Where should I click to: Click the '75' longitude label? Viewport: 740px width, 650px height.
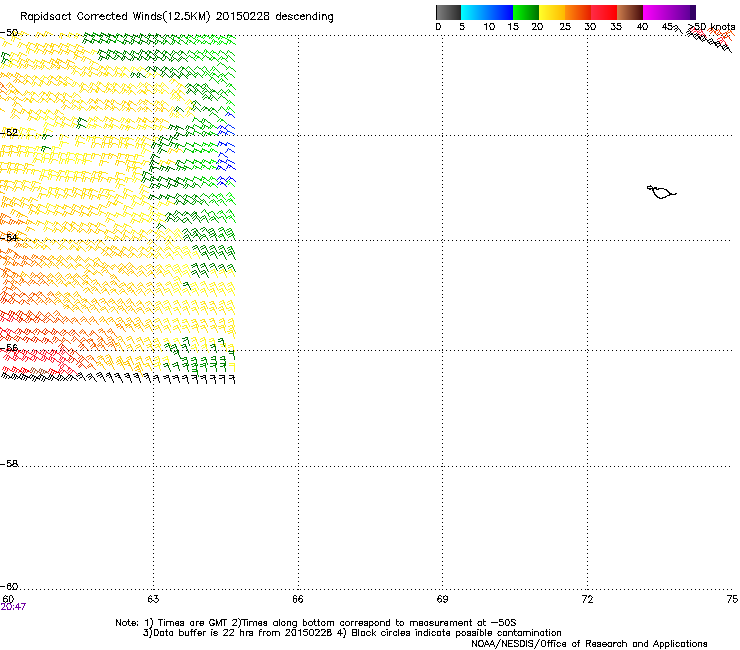point(732,599)
